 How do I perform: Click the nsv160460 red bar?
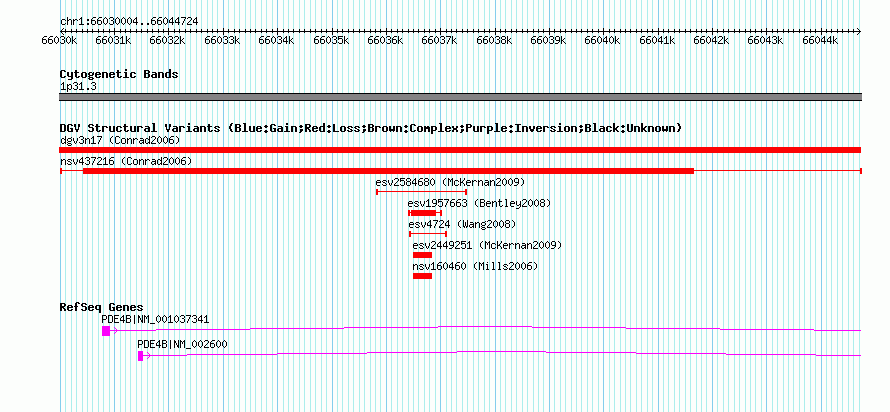point(422,276)
